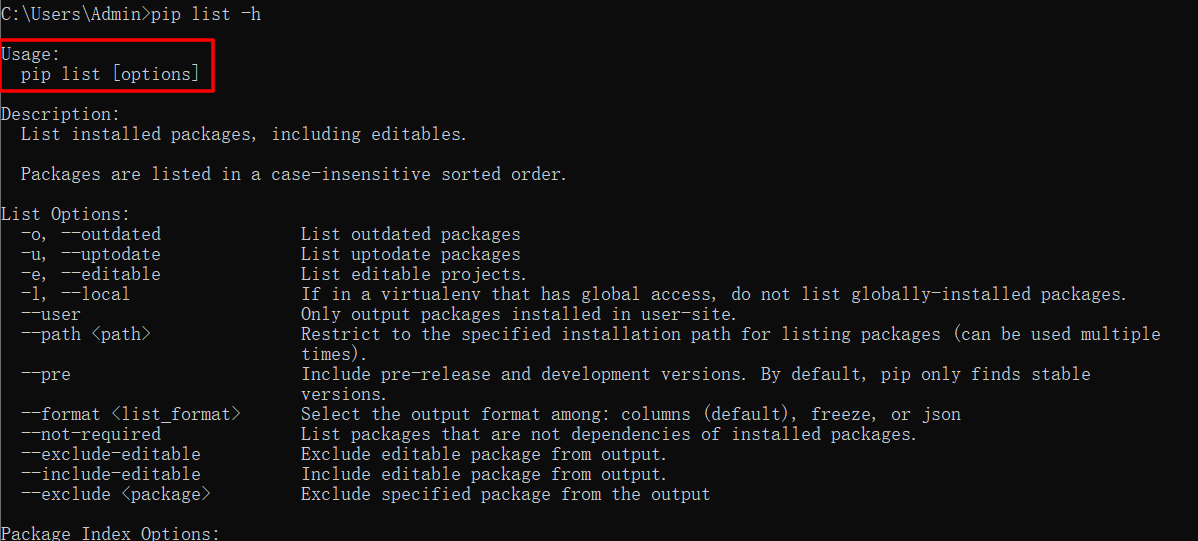Click the "-u, --uptodate" option

90,254
